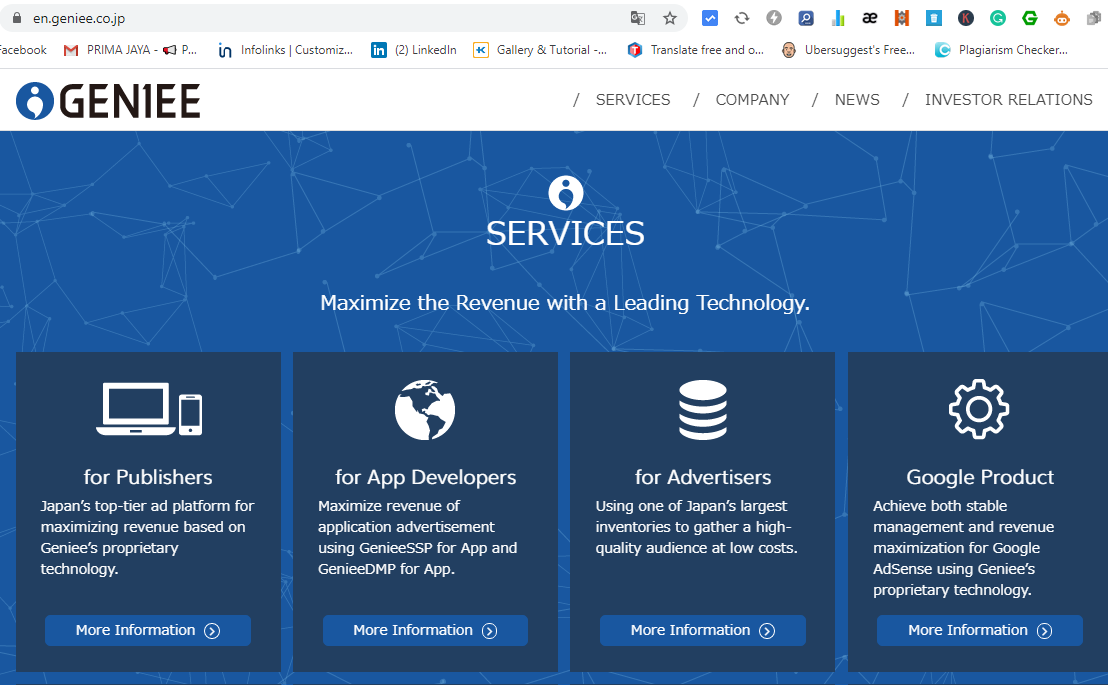Click the globe icon for App Developers
The height and width of the screenshot is (685, 1108).
tap(425, 410)
